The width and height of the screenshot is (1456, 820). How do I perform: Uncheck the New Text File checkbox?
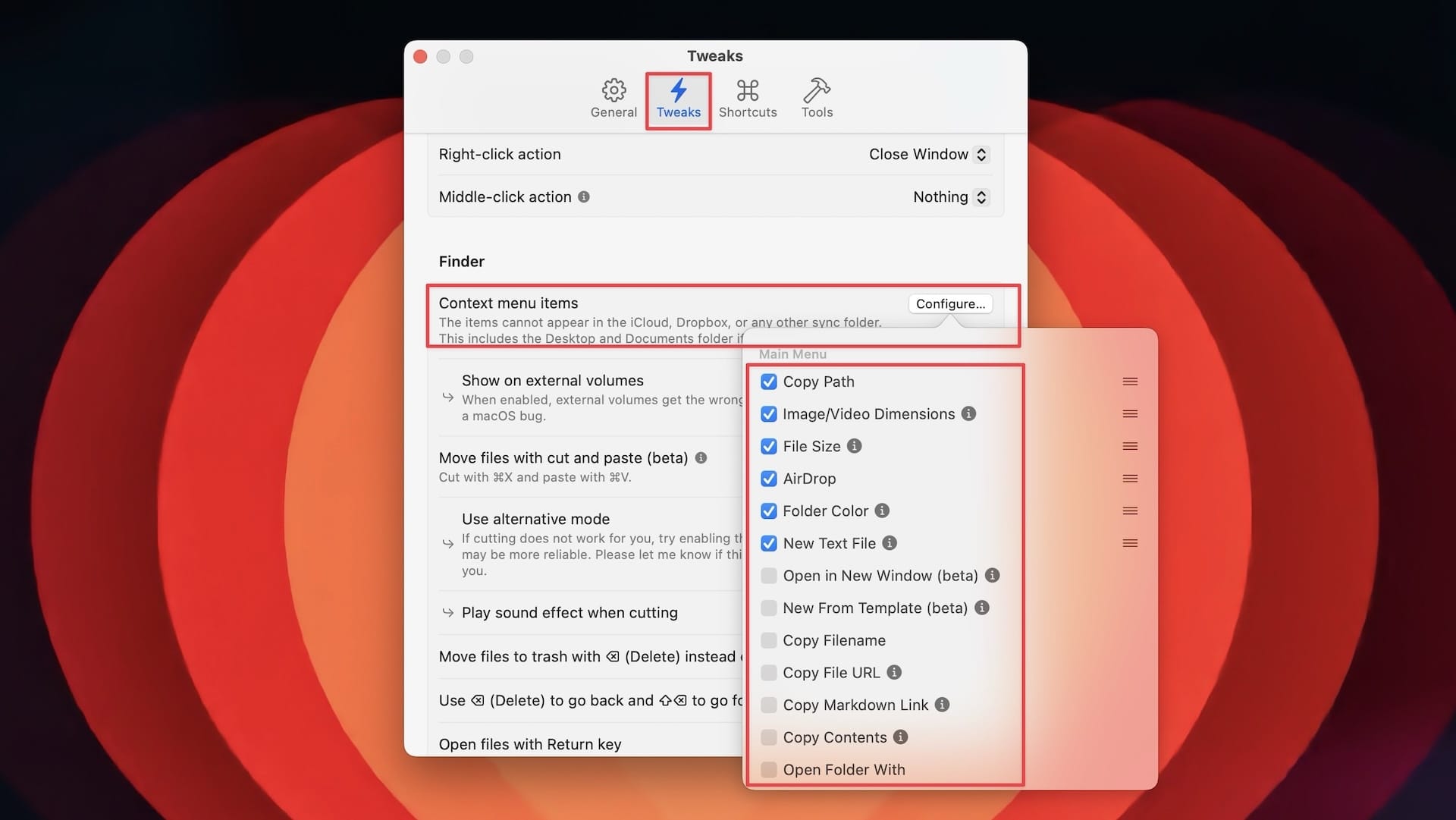point(769,543)
